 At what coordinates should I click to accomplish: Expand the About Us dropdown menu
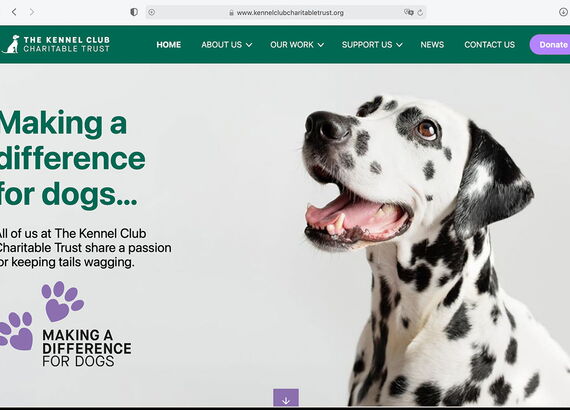click(226, 45)
